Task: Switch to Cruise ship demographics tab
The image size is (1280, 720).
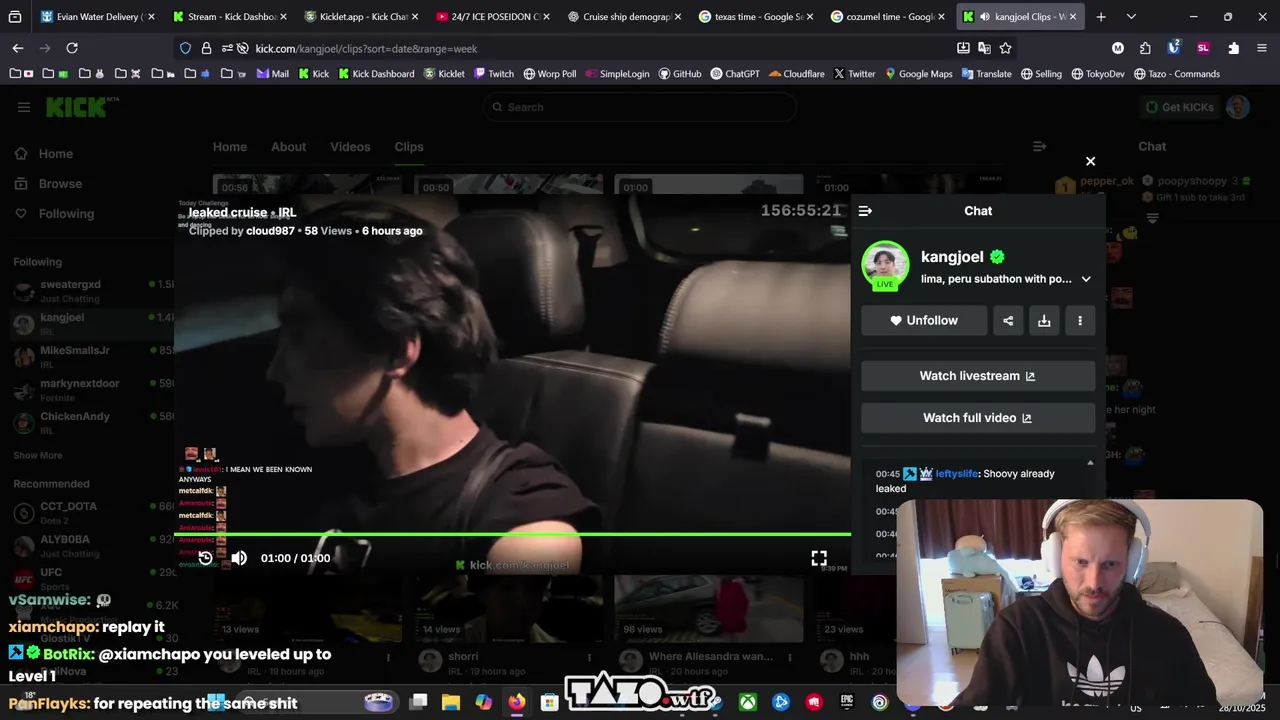Action: pyautogui.click(x=625, y=17)
